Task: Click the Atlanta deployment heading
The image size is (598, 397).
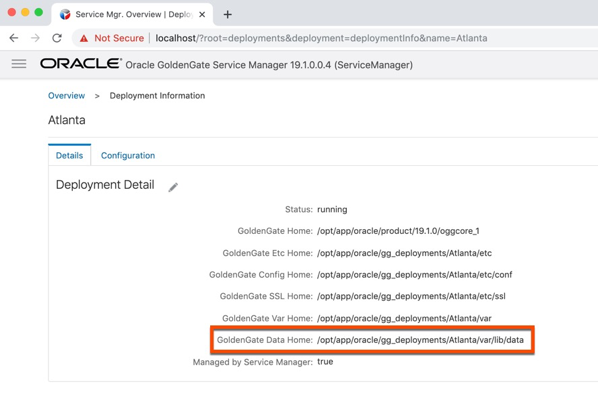Action: pyautogui.click(x=67, y=120)
